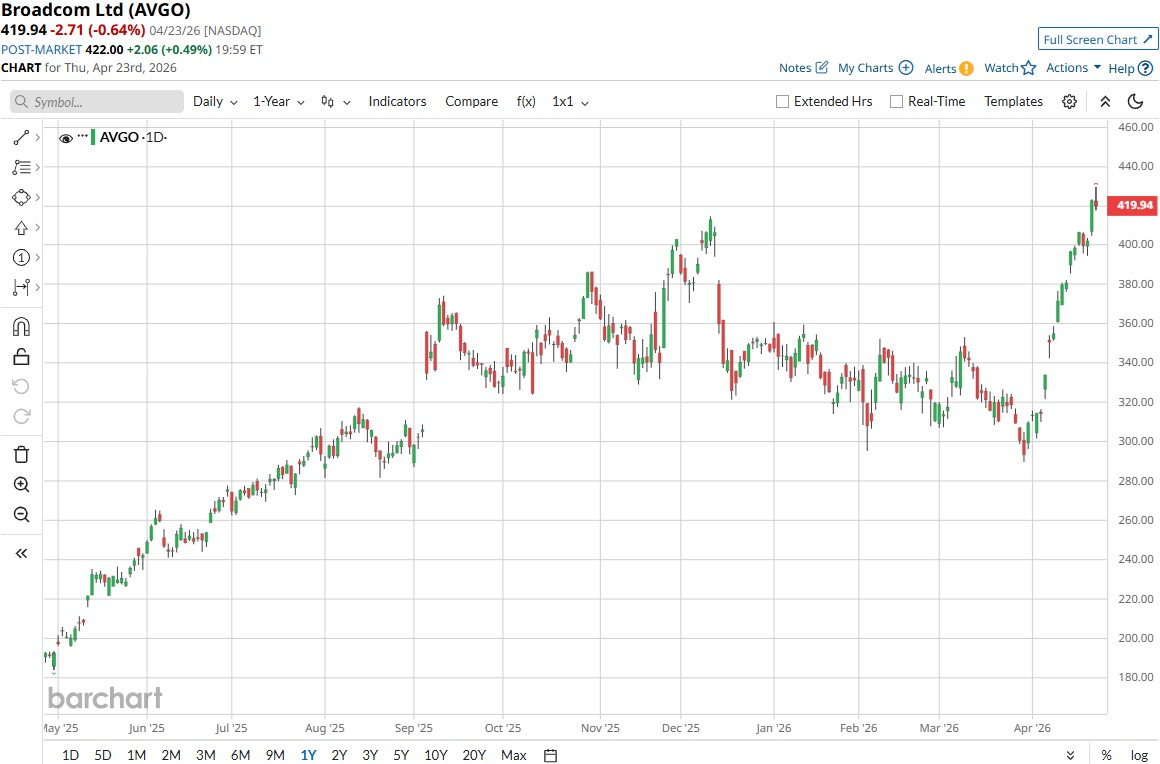The height and width of the screenshot is (764, 1160).
Task: Pick the numbered annotation tool
Action: pyautogui.click(x=21, y=257)
